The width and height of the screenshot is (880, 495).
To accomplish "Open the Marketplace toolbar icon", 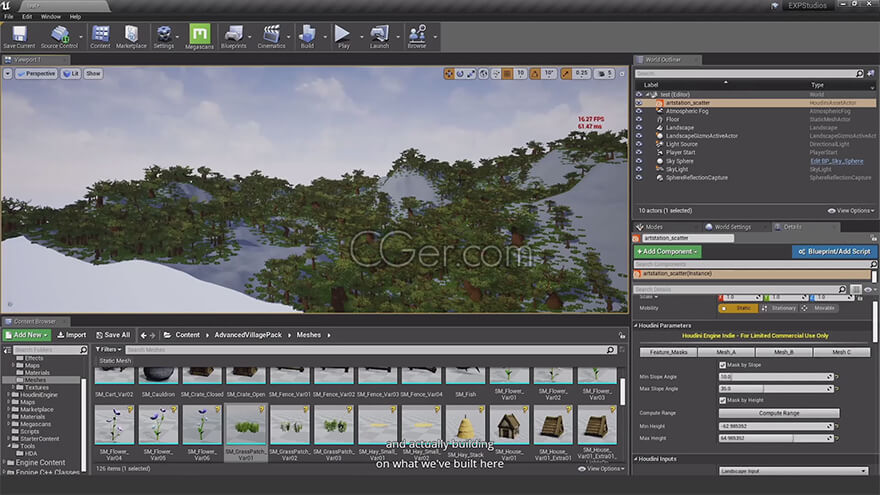I will point(131,37).
